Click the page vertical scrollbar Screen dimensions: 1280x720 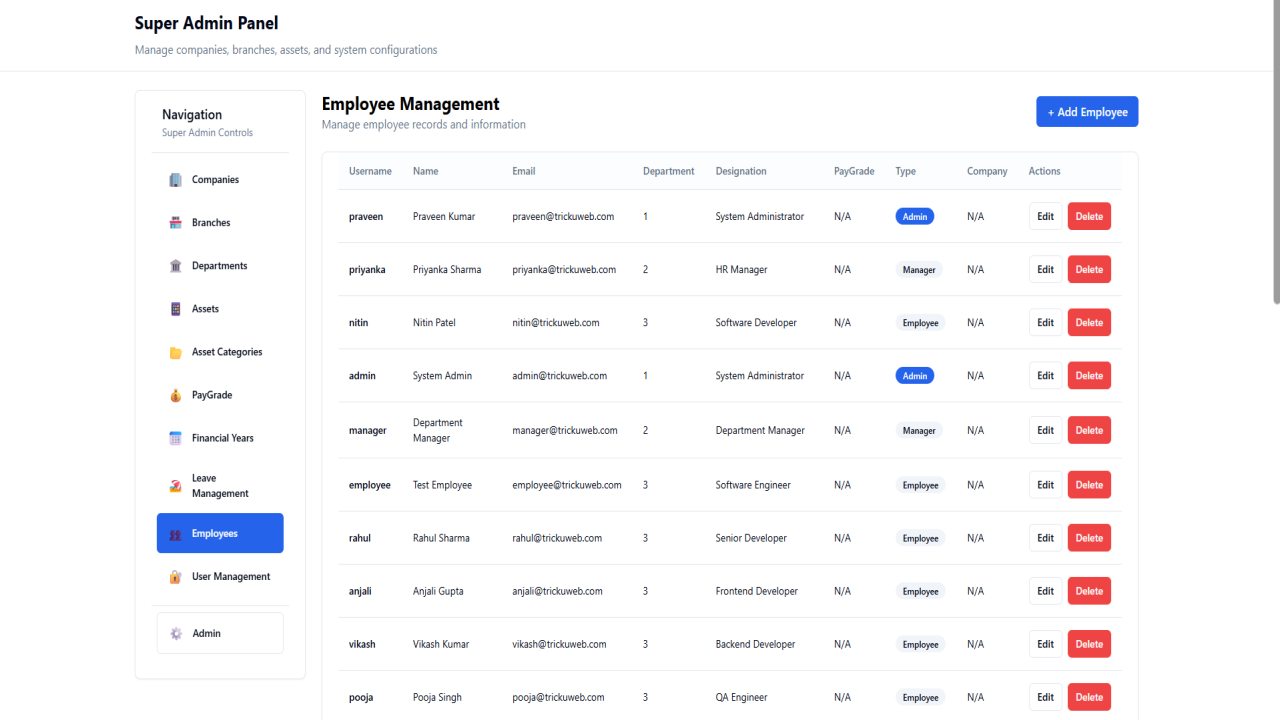(1276, 152)
